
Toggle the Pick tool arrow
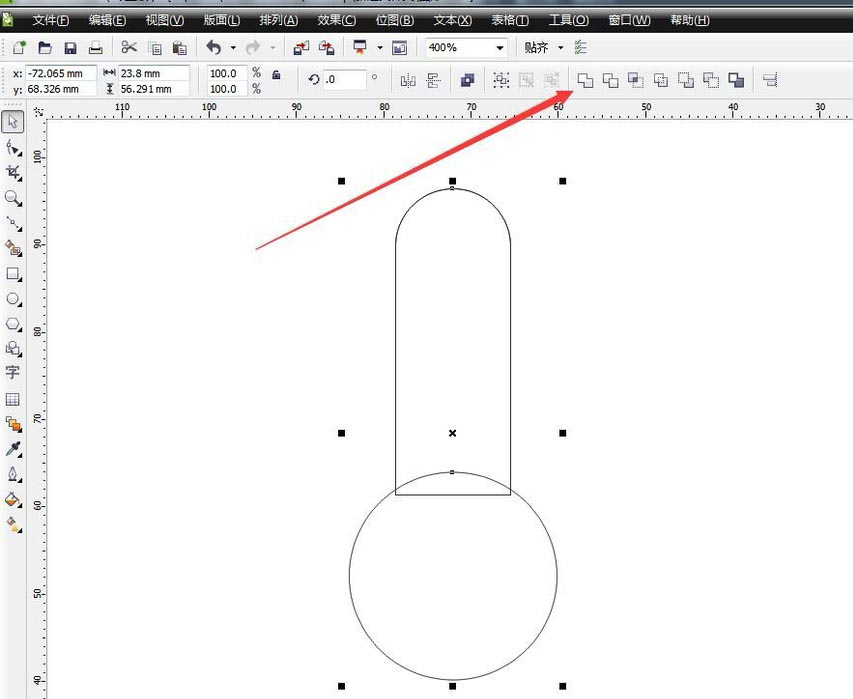tap(13, 122)
